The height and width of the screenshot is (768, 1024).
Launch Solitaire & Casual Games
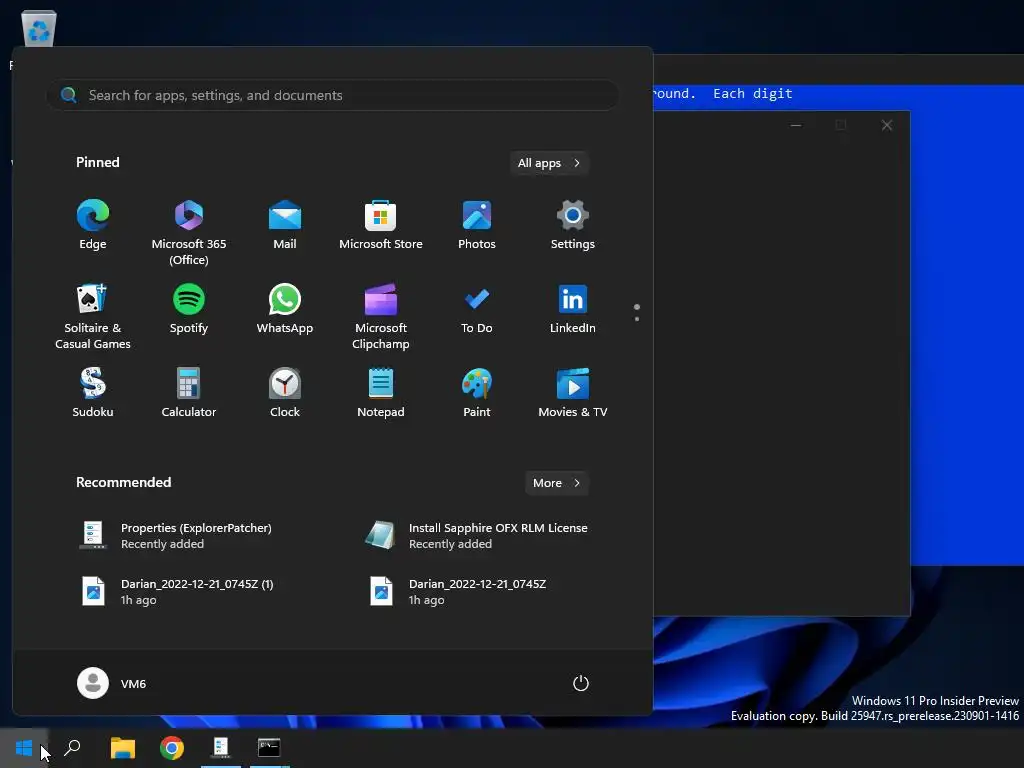(x=93, y=317)
